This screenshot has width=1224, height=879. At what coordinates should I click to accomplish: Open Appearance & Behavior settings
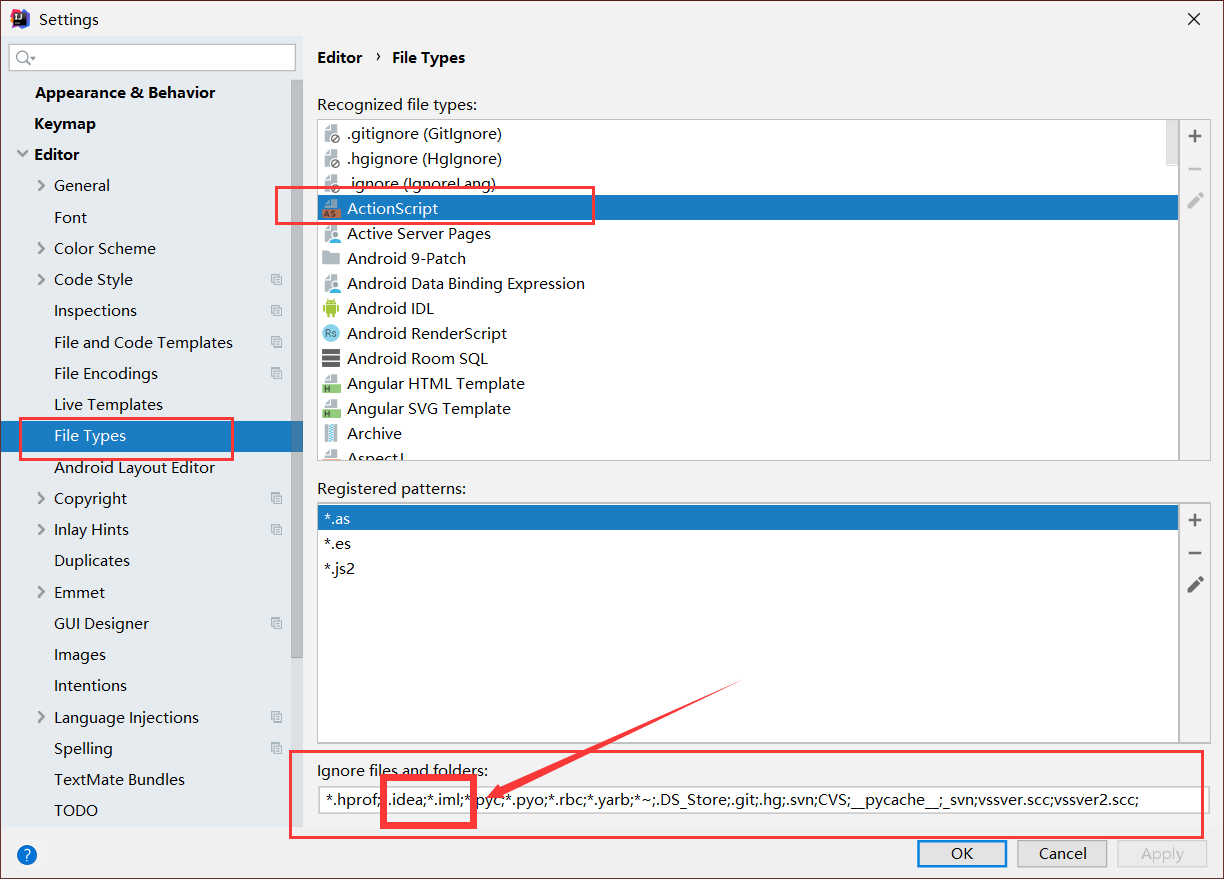(x=125, y=93)
